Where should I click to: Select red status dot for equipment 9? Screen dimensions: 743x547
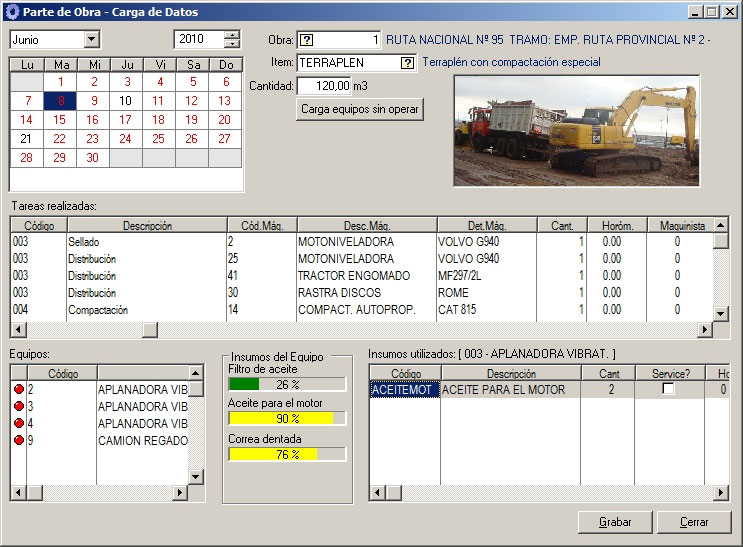click(18, 440)
